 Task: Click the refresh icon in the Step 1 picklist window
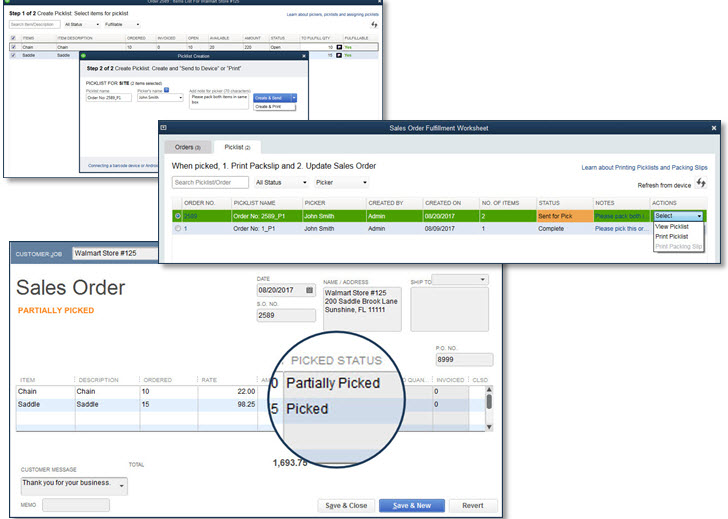click(374, 25)
